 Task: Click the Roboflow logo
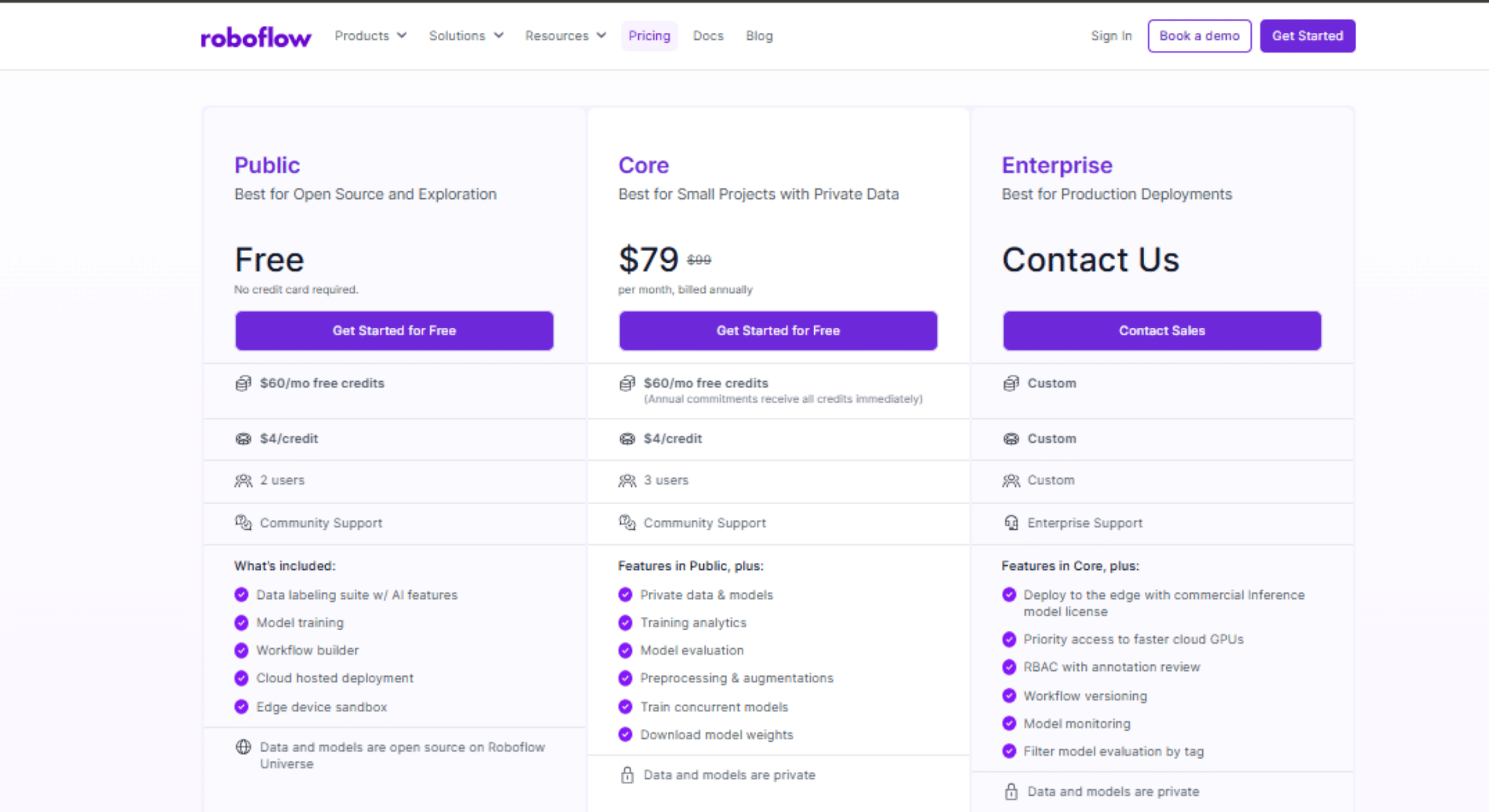coord(255,37)
